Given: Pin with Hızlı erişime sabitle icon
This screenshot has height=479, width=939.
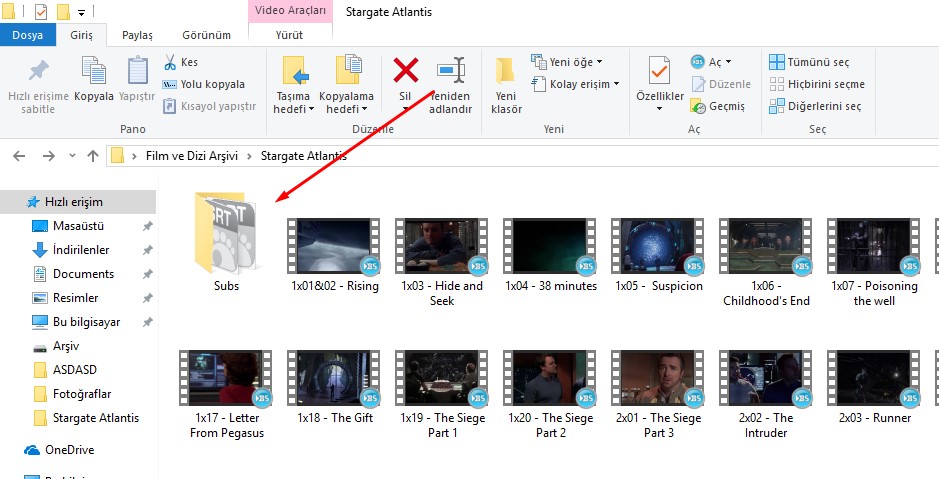Looking at the screenshot, I should tap(38, 71).
